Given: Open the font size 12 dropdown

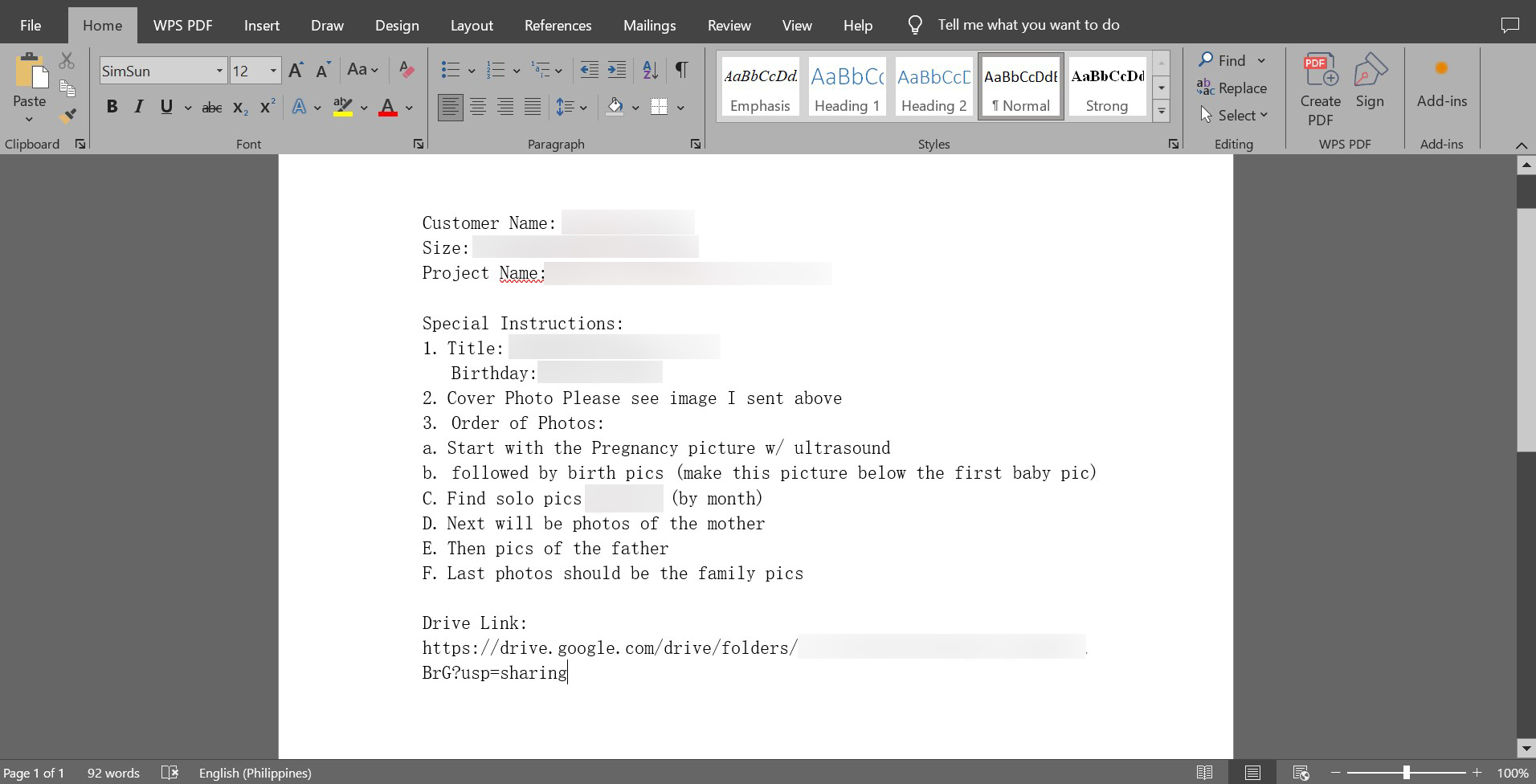Looking at the screenshot, I should click(273, 71).
